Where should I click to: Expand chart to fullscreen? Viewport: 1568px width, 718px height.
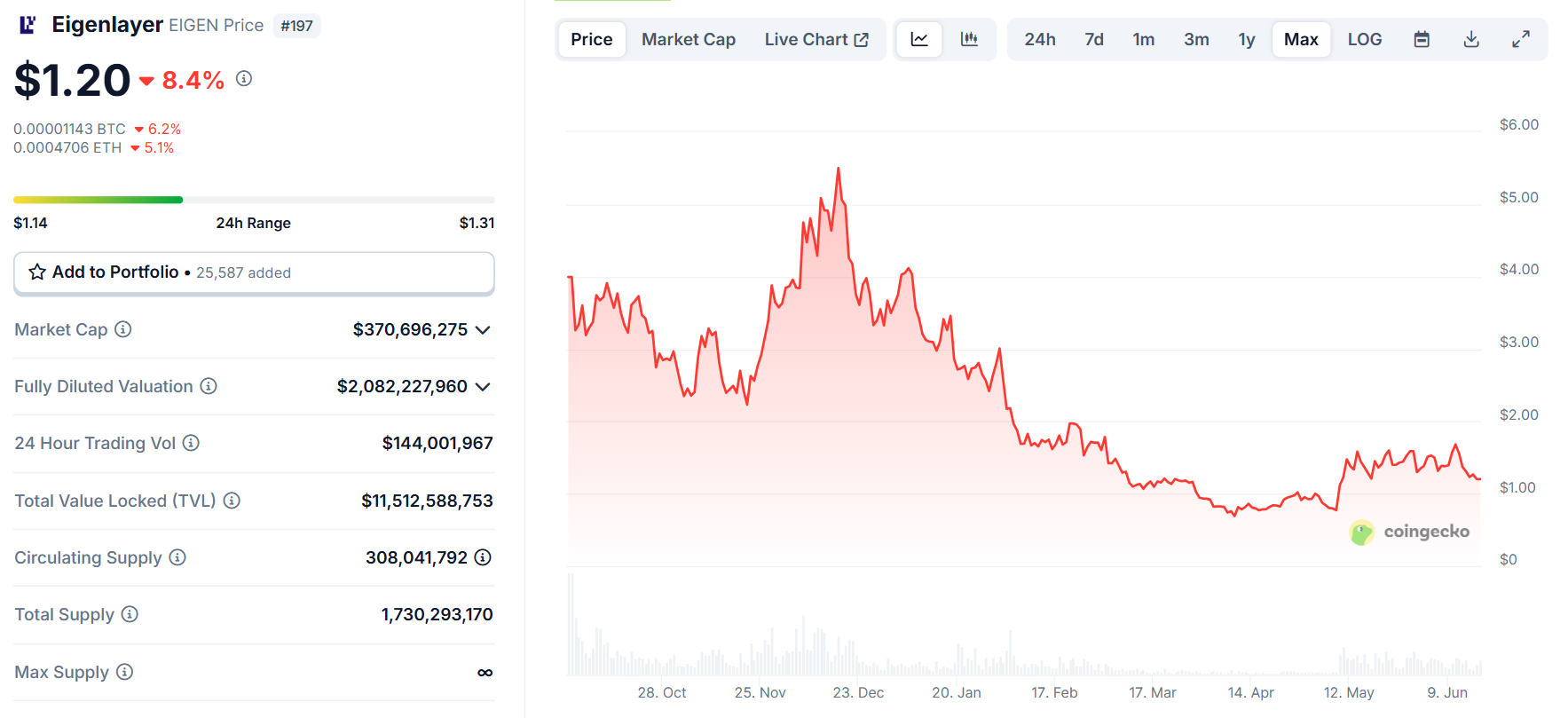pos(1521,40)
